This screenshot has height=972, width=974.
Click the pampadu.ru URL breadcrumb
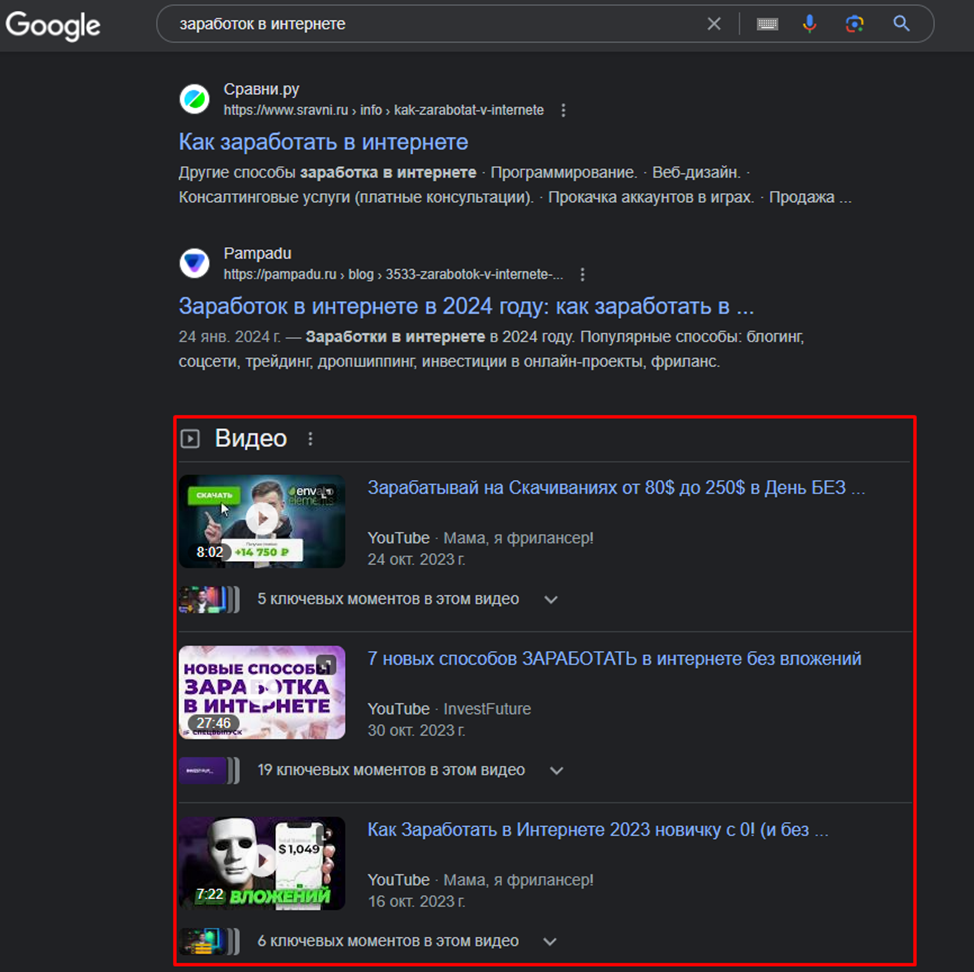point(393,275)
